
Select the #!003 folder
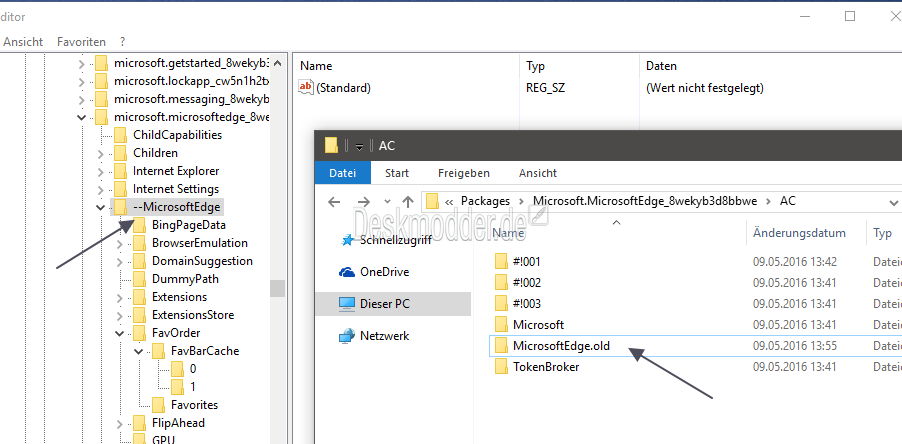click(x=526, y=304)
